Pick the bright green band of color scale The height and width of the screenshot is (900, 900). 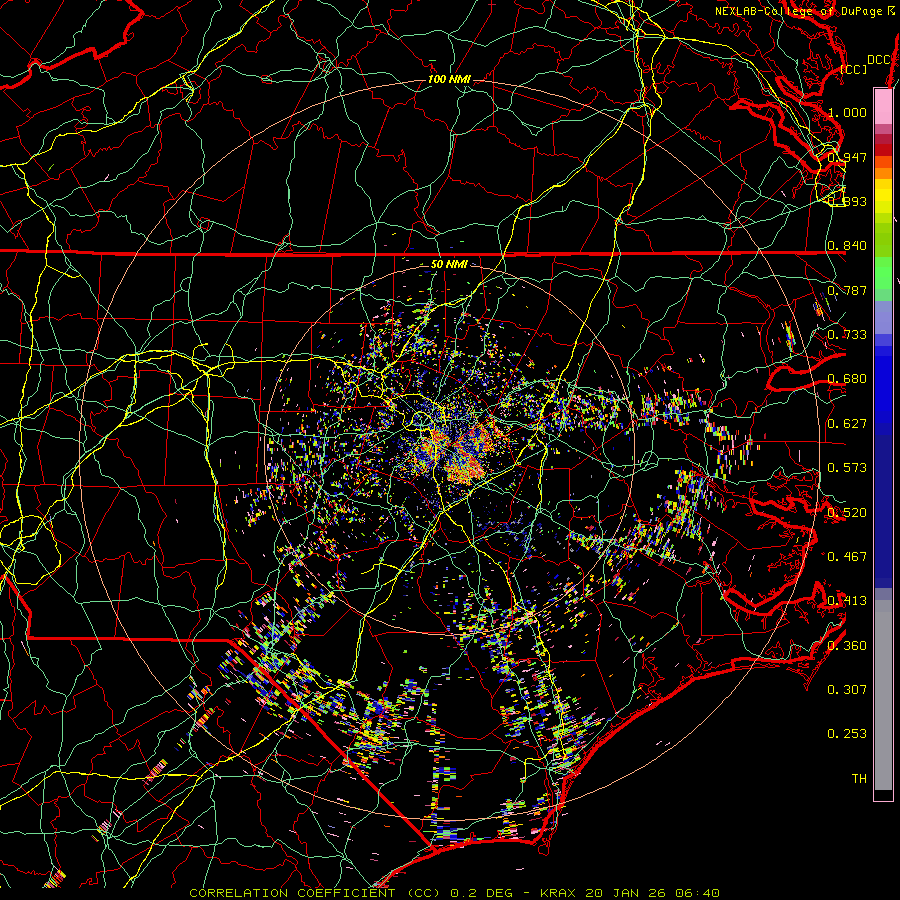click(x=883, y=274)
